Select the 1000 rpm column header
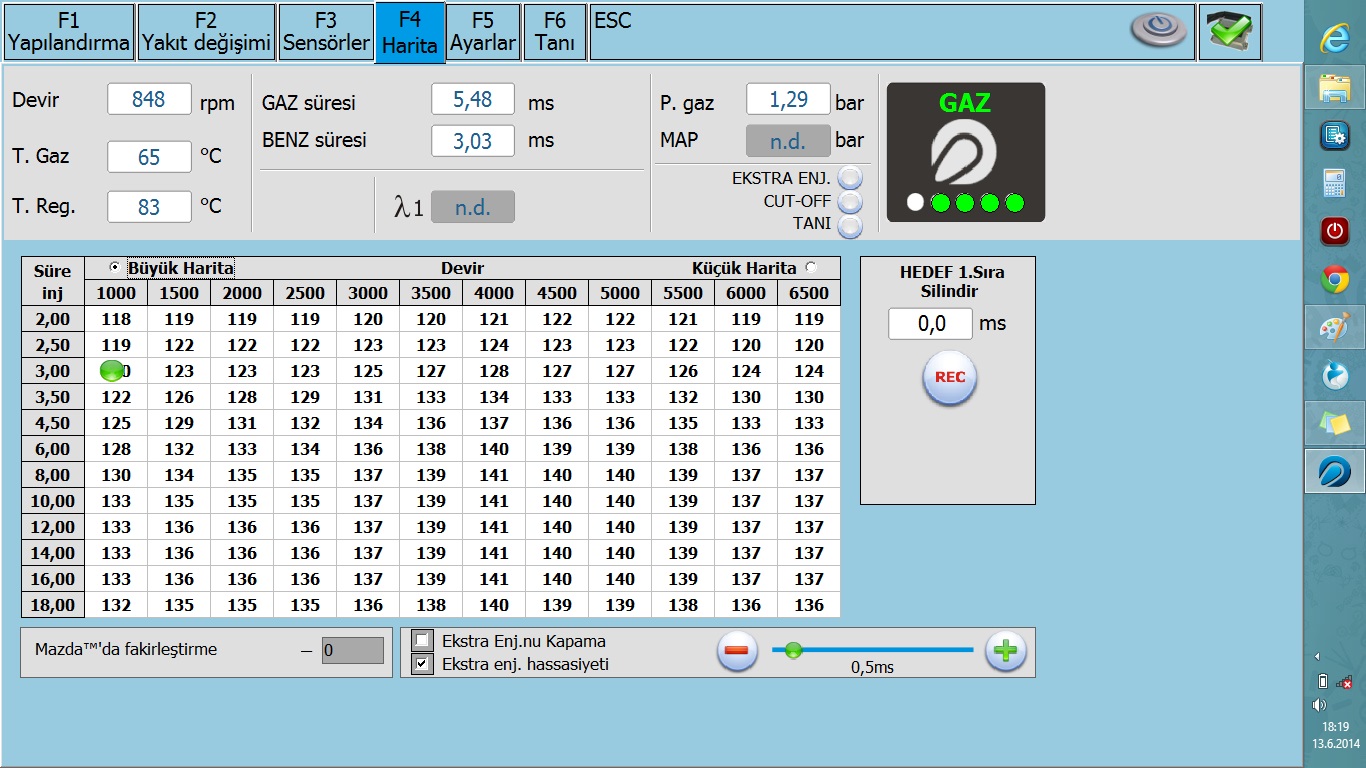Screen dimensions: 1366x768 pos(116,293)
